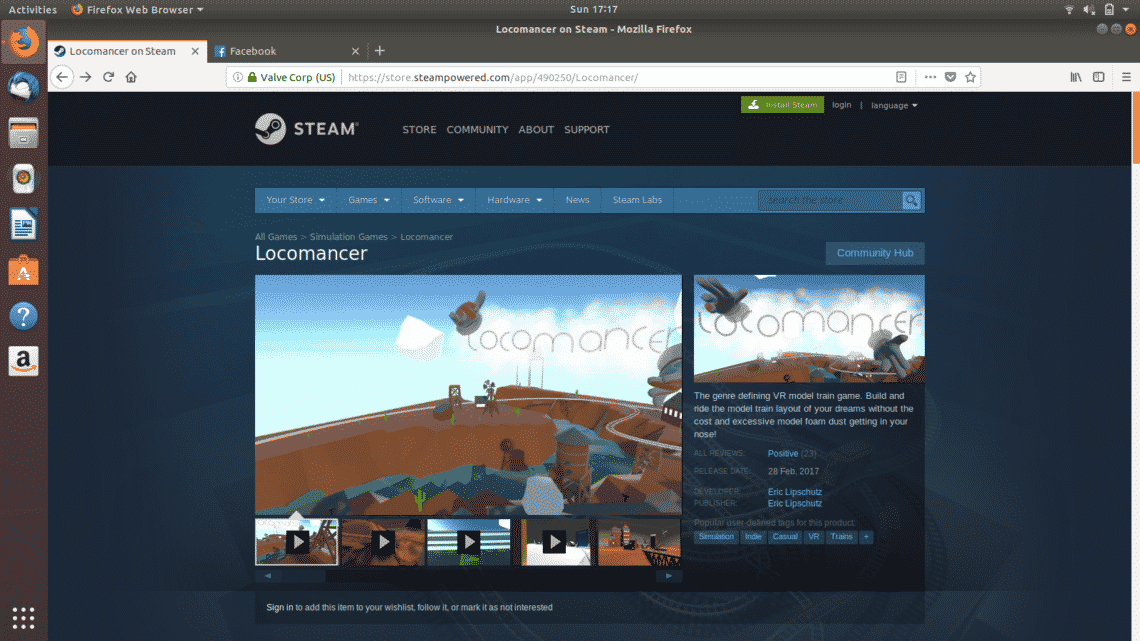This screenshot has width=1140, height=641.
Task: Show the Firefox sidebars icon
Action: (1099, 77)
